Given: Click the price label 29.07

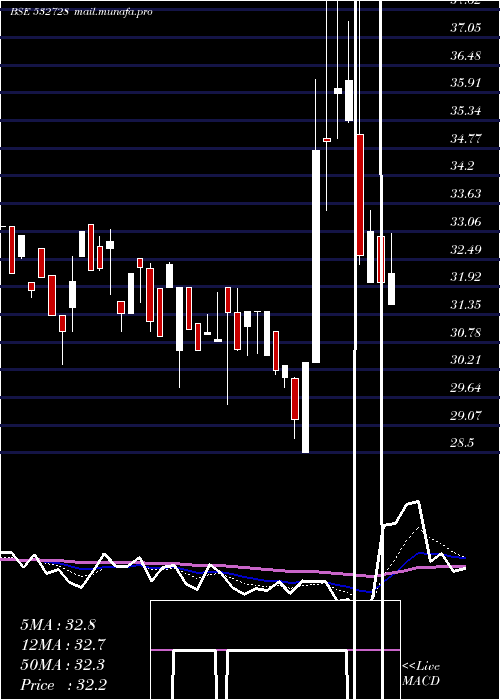Looking at the screenshot, I should 466,415.
